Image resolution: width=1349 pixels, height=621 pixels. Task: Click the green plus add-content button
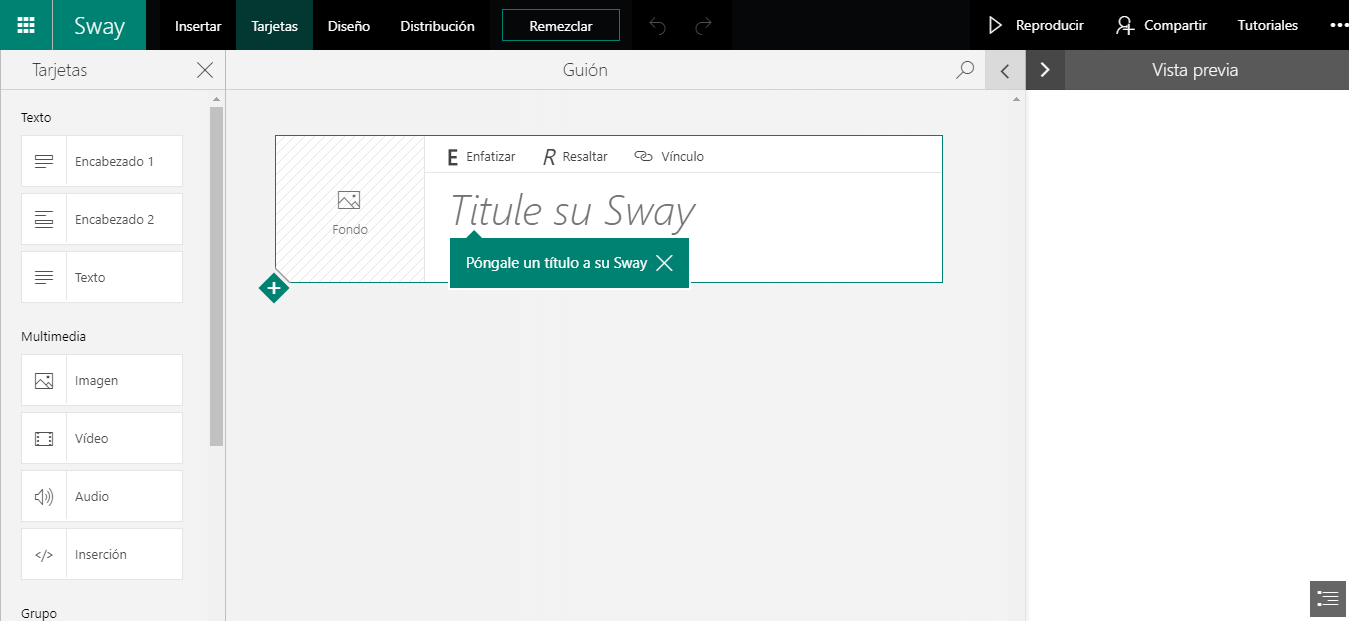pos(273,288)
